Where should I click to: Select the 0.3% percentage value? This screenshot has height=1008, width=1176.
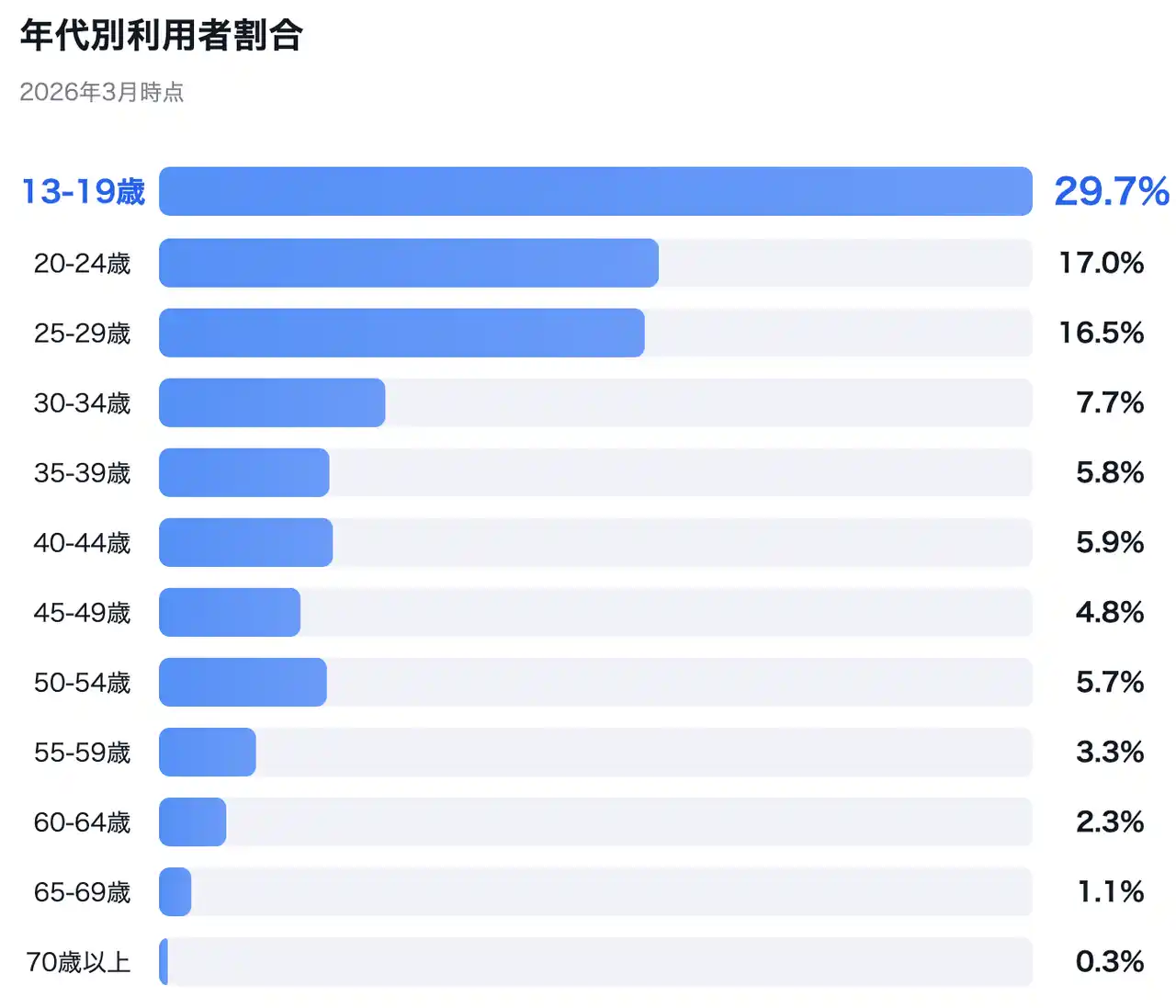(1110, 961)
